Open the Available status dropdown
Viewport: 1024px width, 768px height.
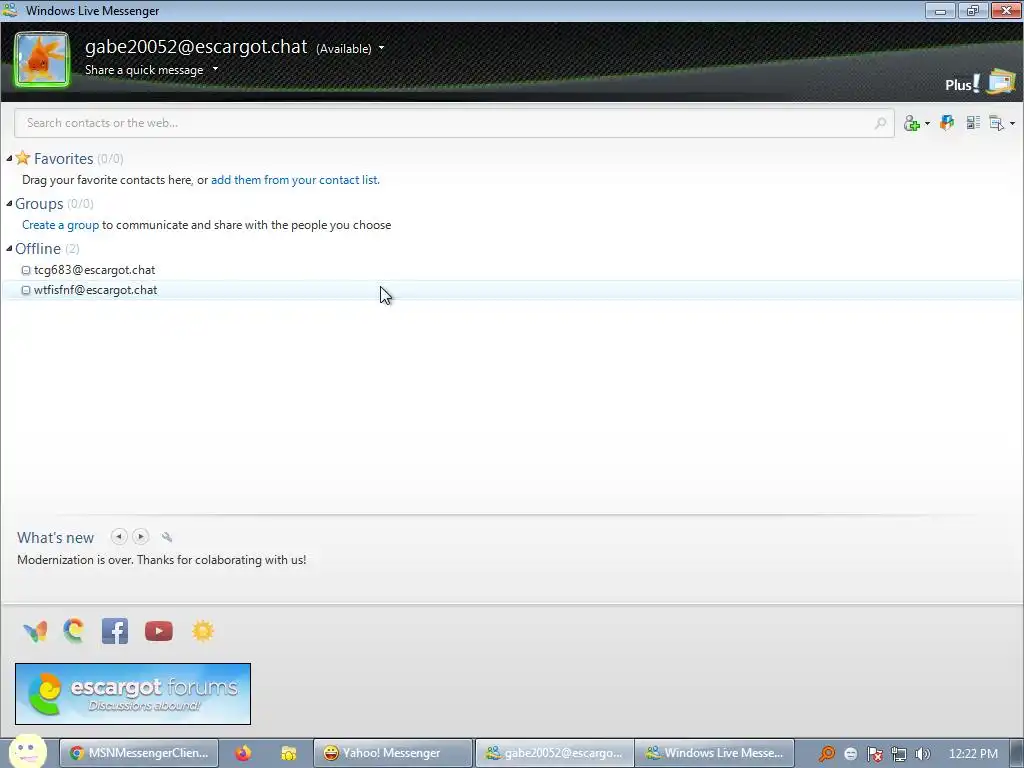350,48
